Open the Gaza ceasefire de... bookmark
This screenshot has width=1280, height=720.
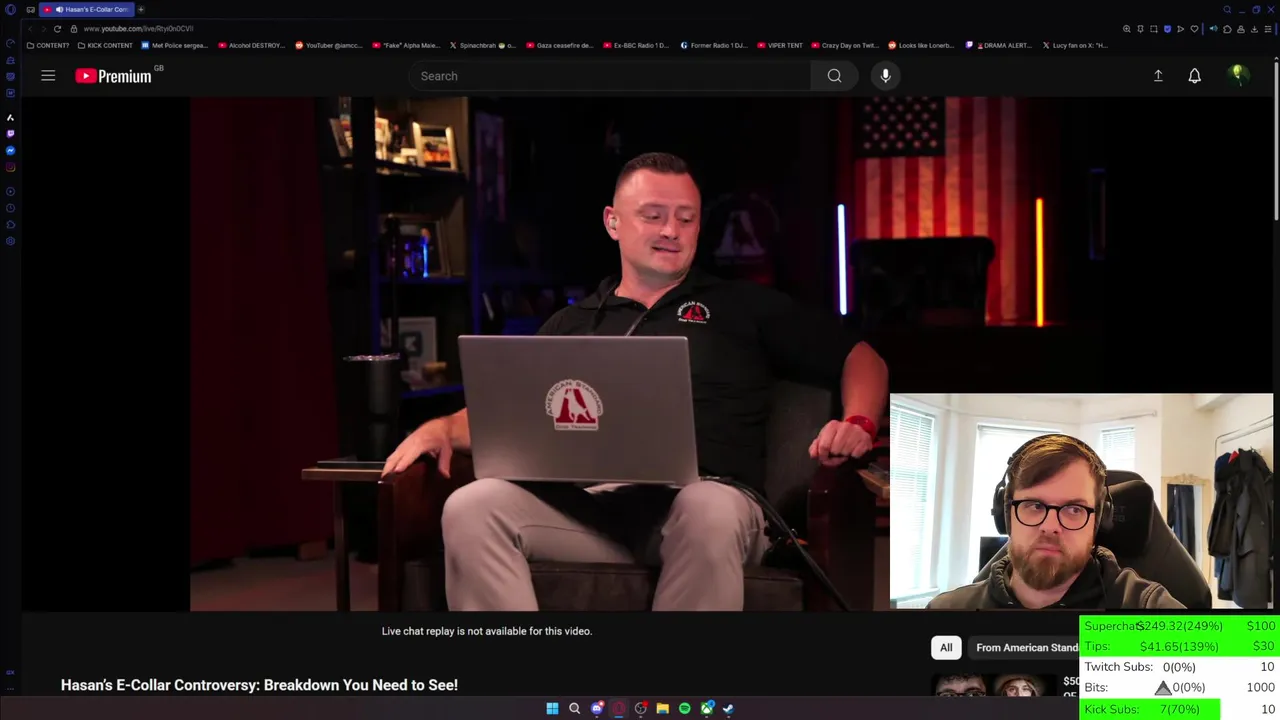coord(560,45)
